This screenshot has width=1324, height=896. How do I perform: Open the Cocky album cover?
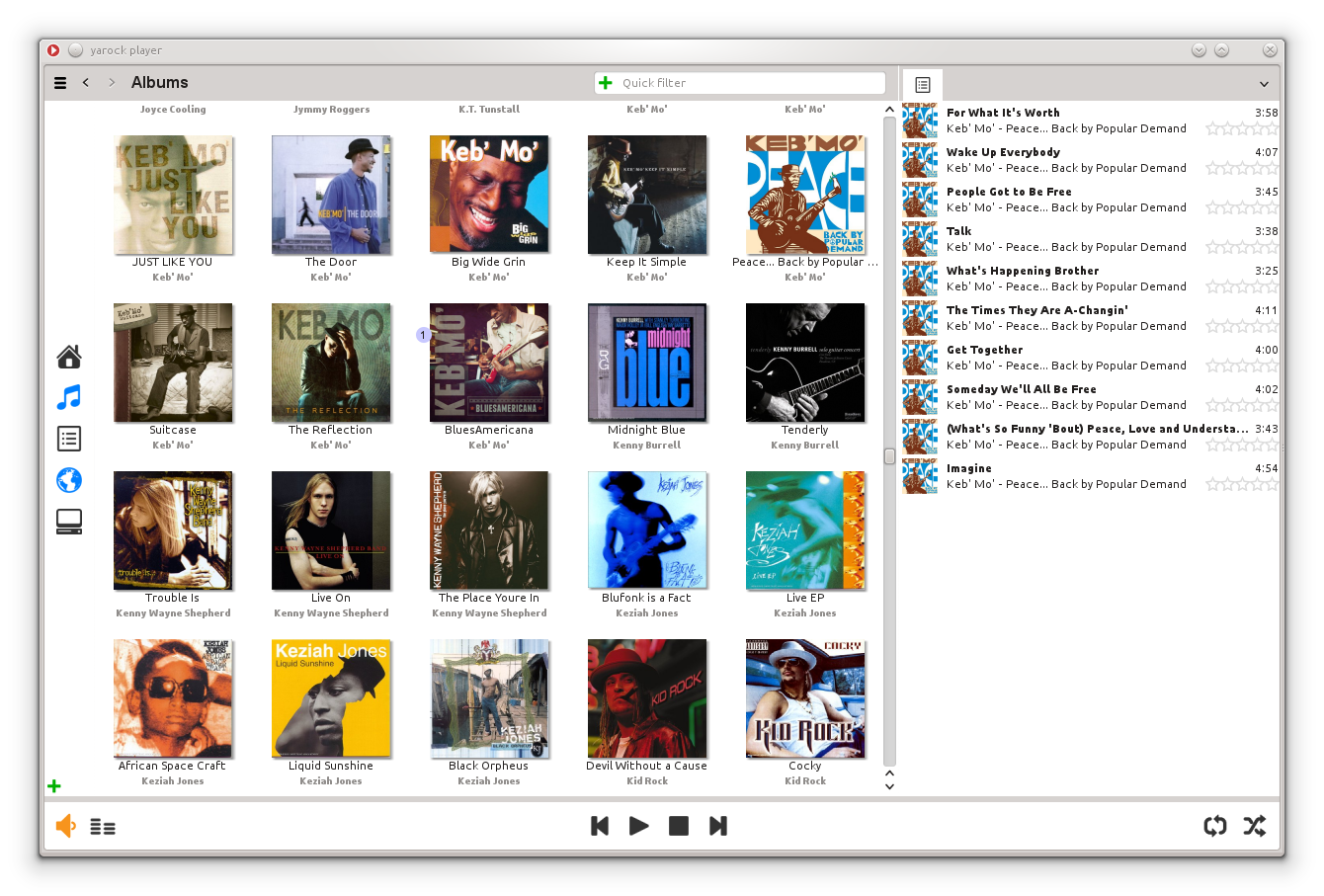805,698
